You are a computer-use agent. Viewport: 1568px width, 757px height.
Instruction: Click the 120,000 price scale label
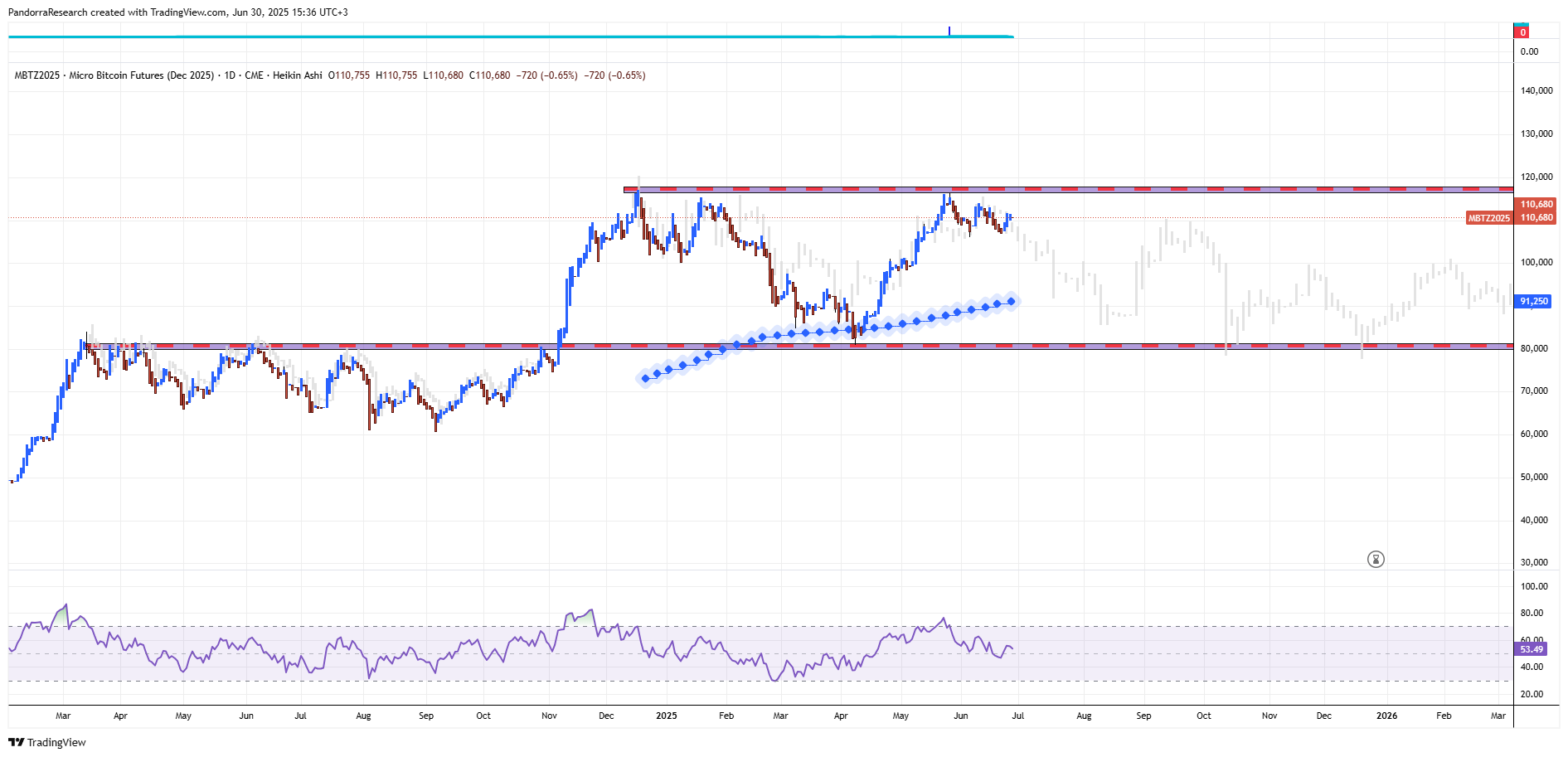point(1536,177)
